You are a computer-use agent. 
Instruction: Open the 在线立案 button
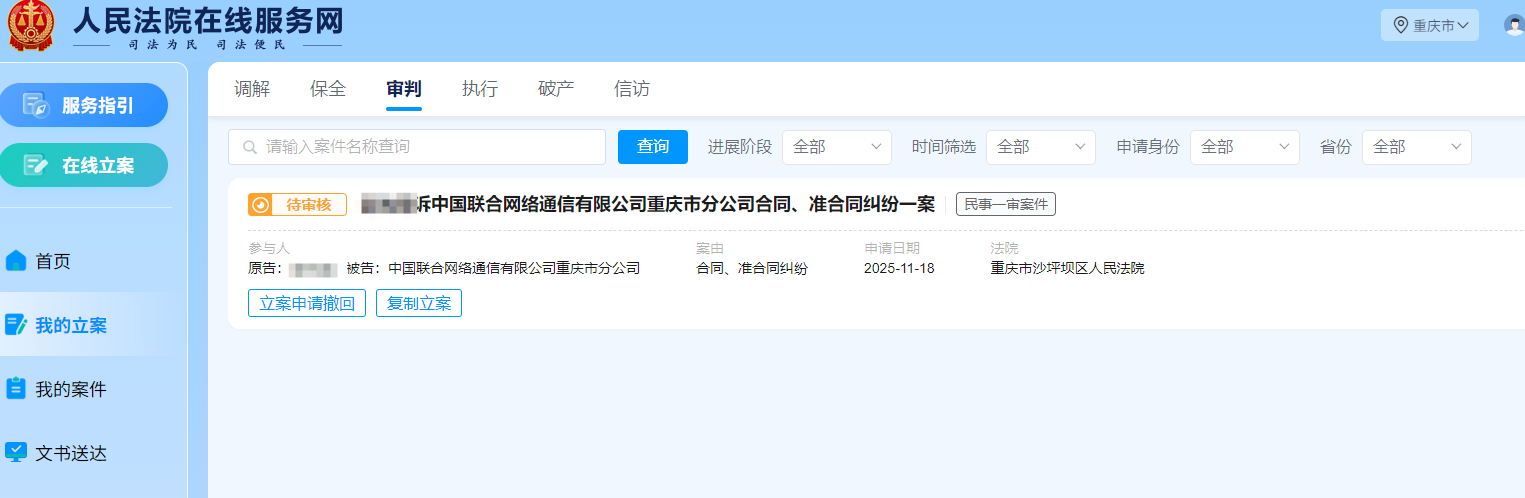point(83,165)
